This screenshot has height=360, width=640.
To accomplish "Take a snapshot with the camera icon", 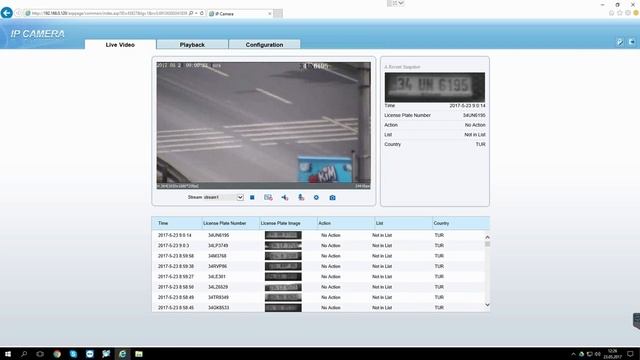I will click(x=333, y=198).
